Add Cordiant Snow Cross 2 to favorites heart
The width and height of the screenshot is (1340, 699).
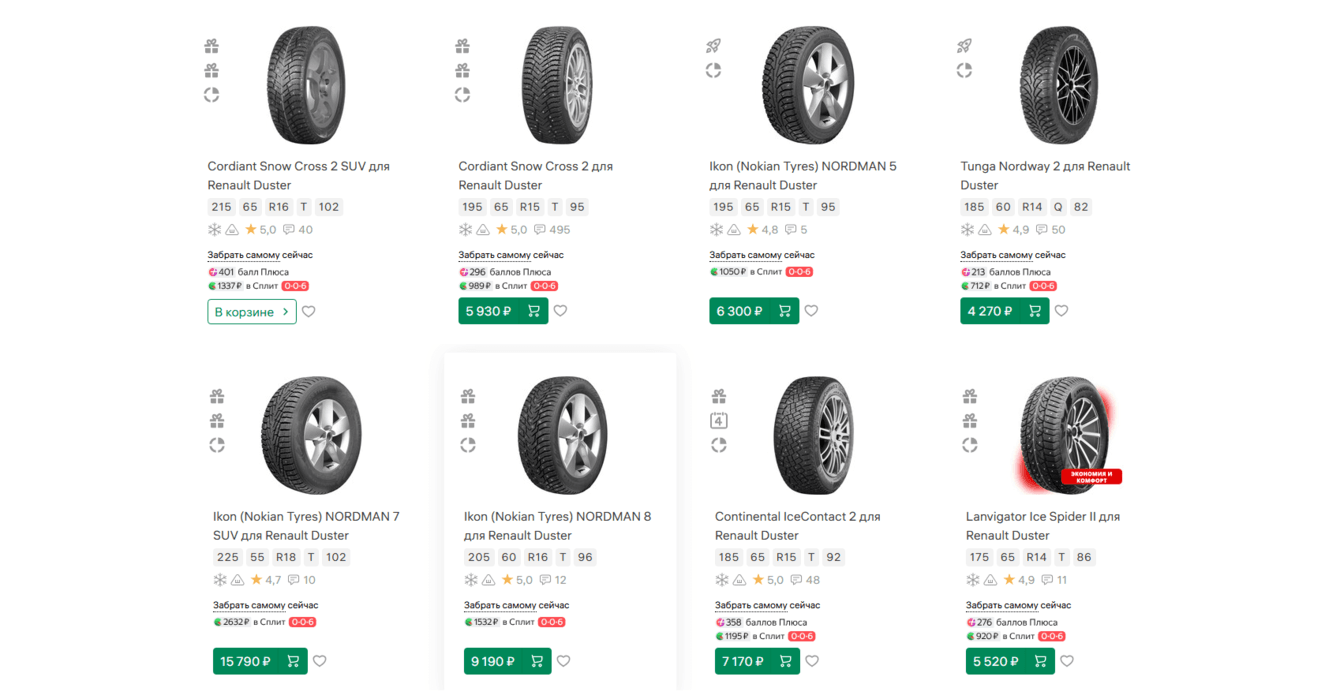(x=560, y=311)
